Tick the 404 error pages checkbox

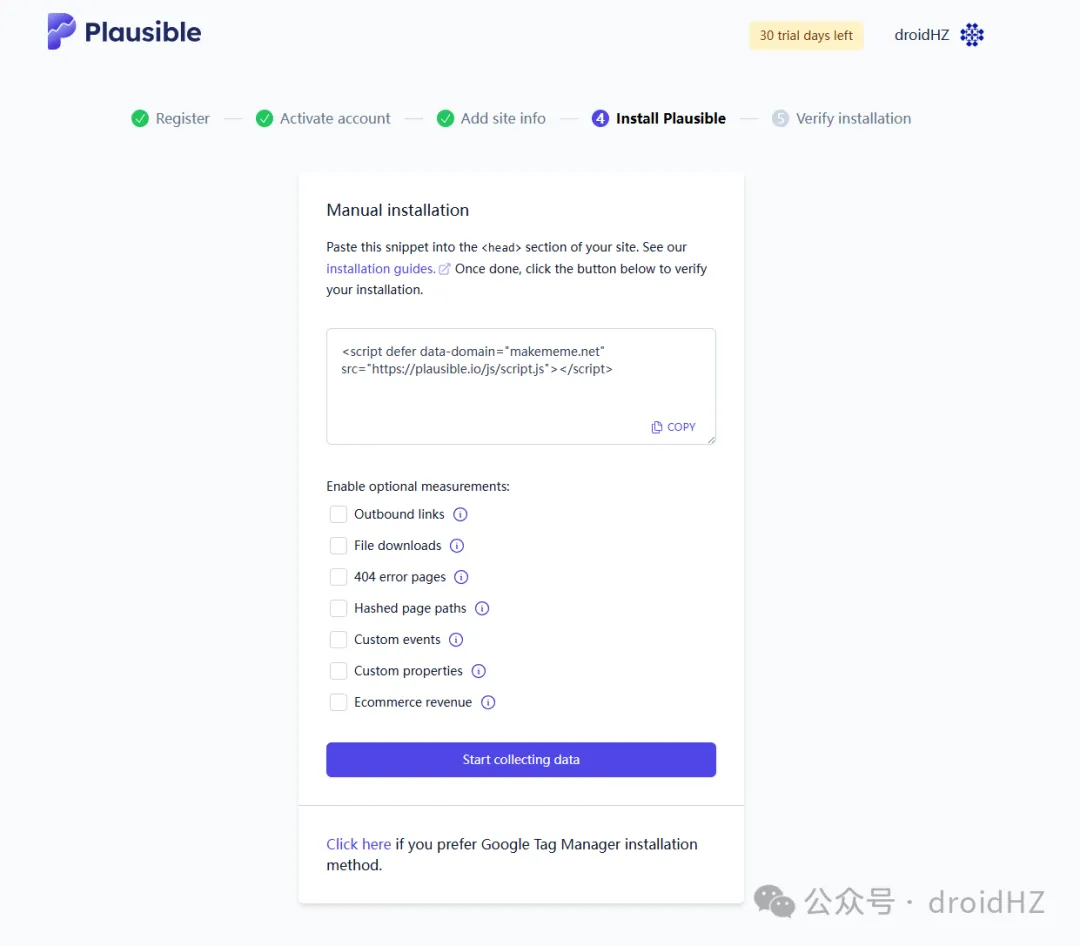[x=338, y=577]
